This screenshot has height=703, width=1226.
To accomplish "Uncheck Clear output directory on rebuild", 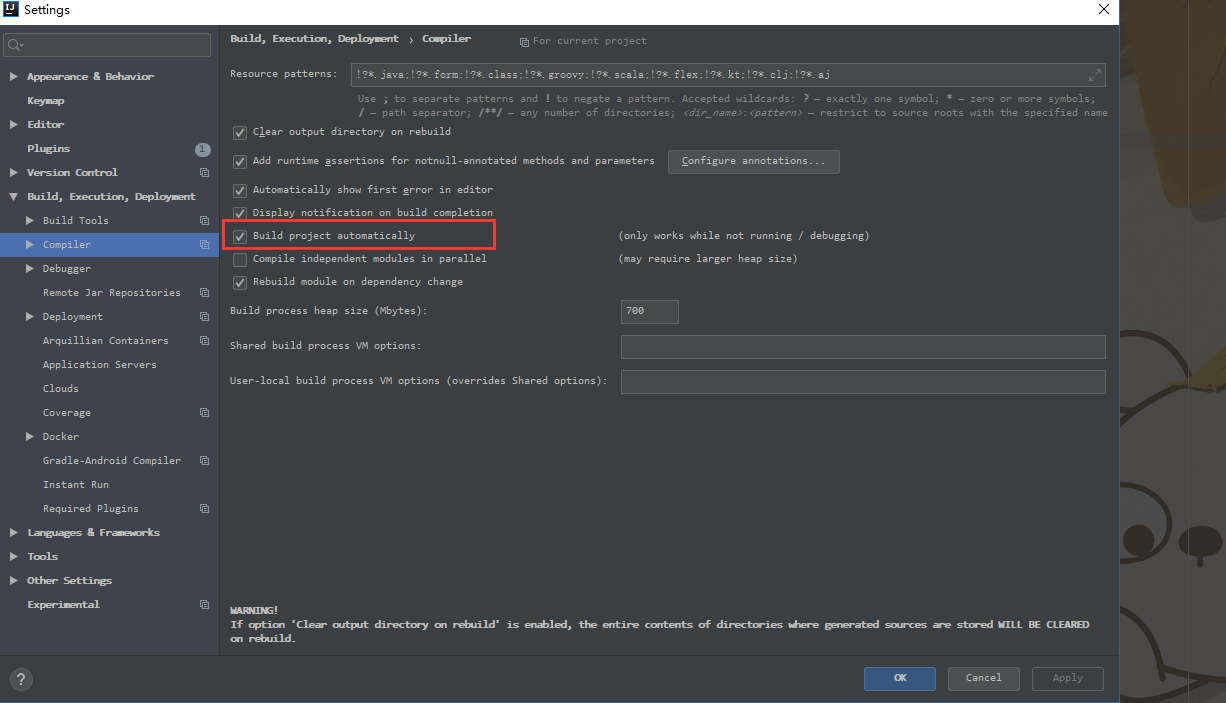I will tap(240, 132).
